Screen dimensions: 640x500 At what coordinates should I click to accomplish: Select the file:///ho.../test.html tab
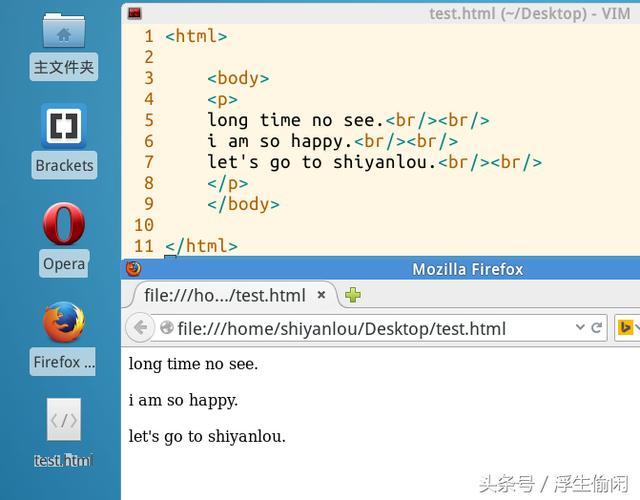click(231, 295)
